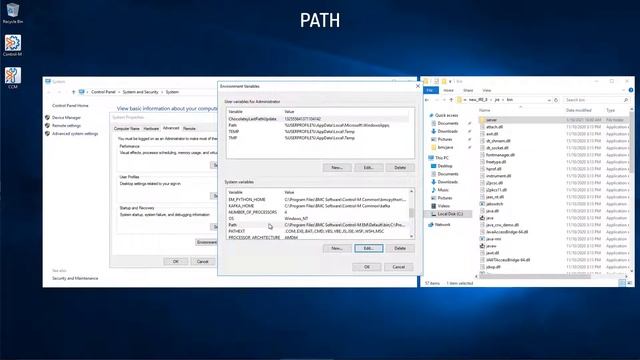Screen dimensions: 640x360
Task: Switch to Computer Name tab
Action: [x=127, y=129]
